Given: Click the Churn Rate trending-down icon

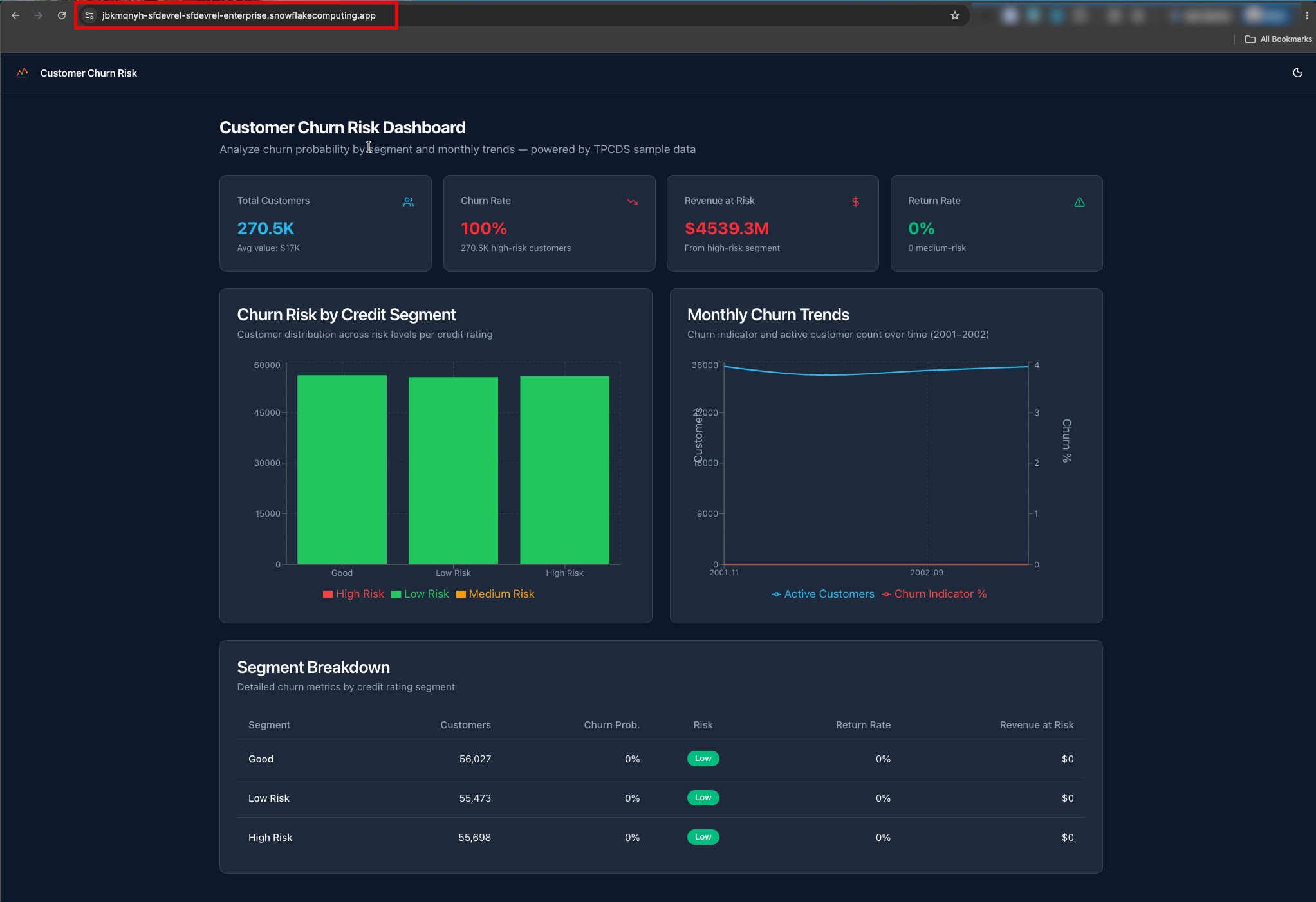Looking at the screenshot, I should point(633,202).
